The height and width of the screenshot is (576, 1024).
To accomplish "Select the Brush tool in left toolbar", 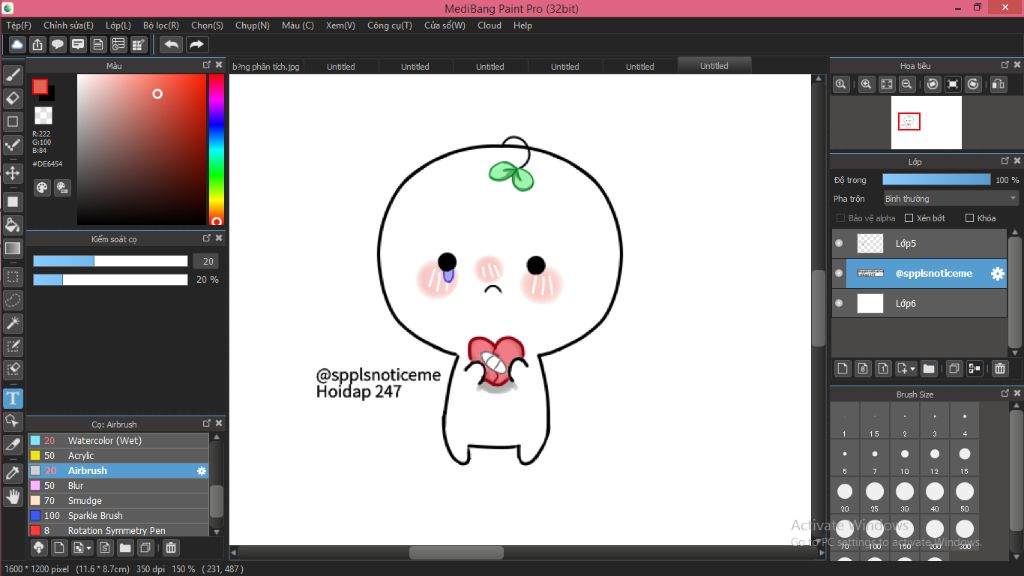I will (12, 75).
